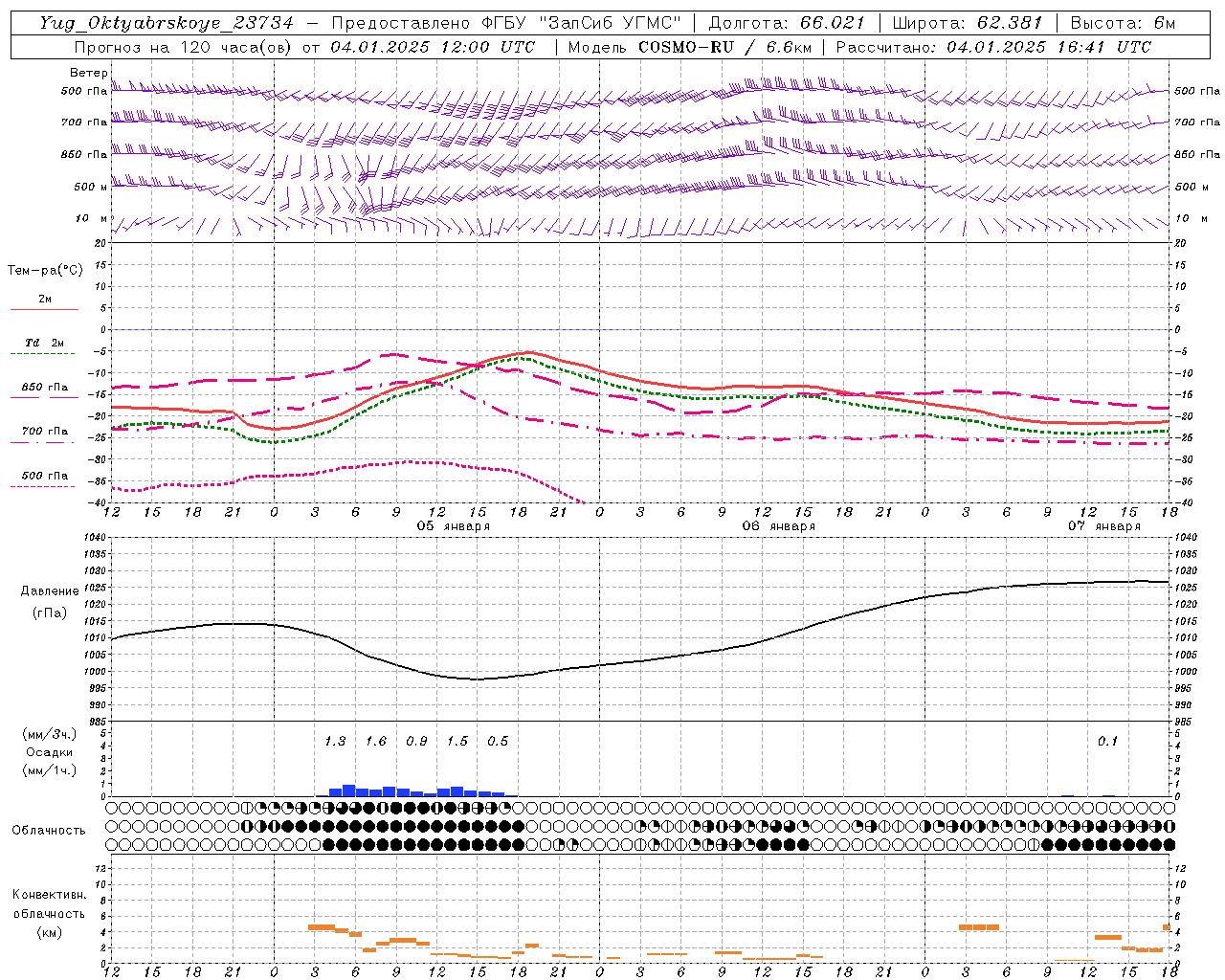Click the (мм/3ч.) precipitation unit label
This screenshot has height=980, width=1225.
click(49, 734)
